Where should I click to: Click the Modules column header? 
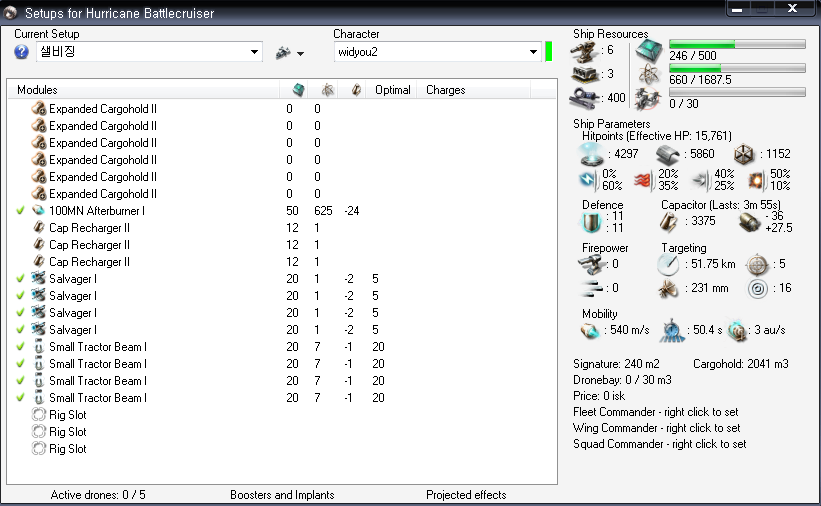tap(37, 90)
